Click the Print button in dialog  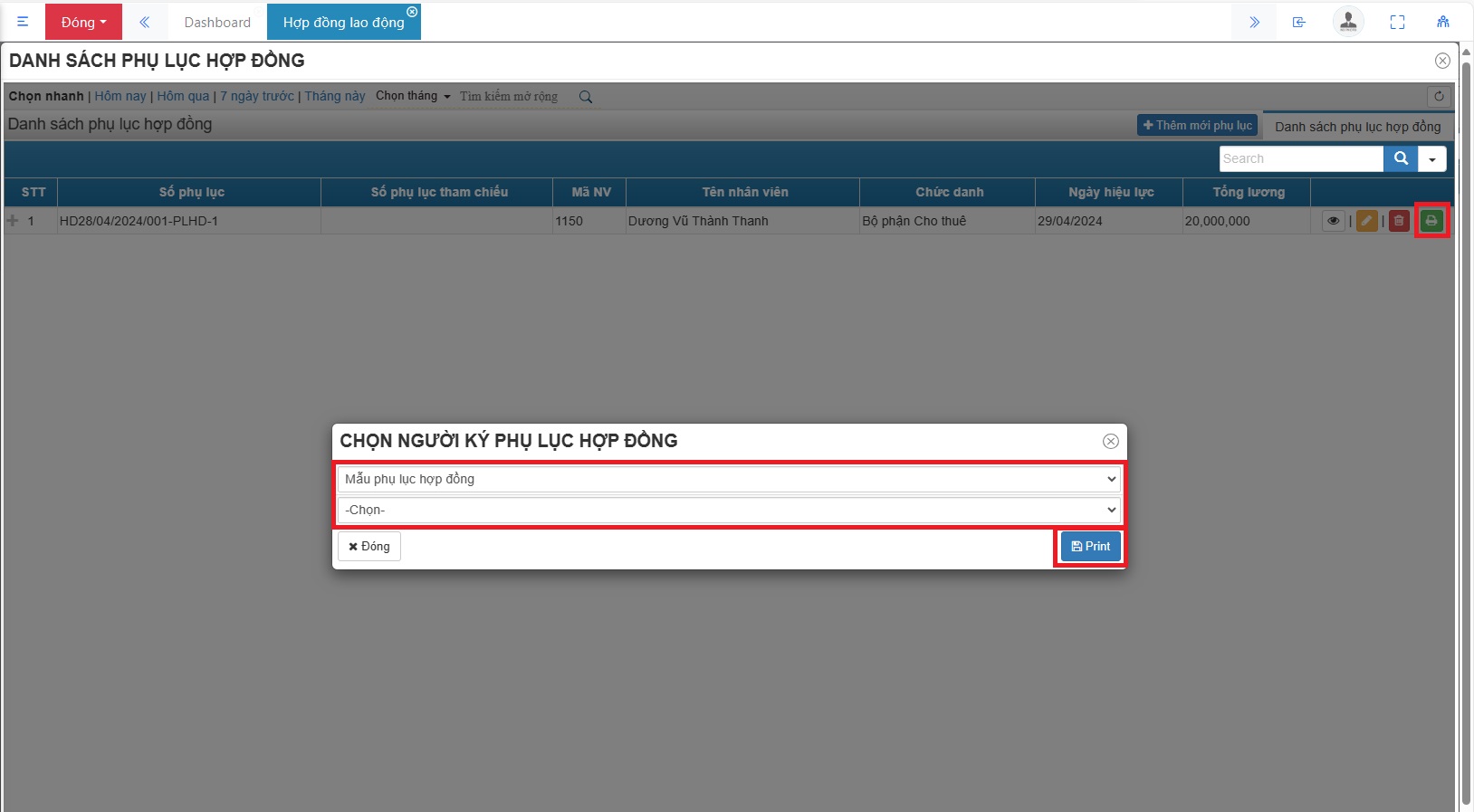tap(1090, 547)
